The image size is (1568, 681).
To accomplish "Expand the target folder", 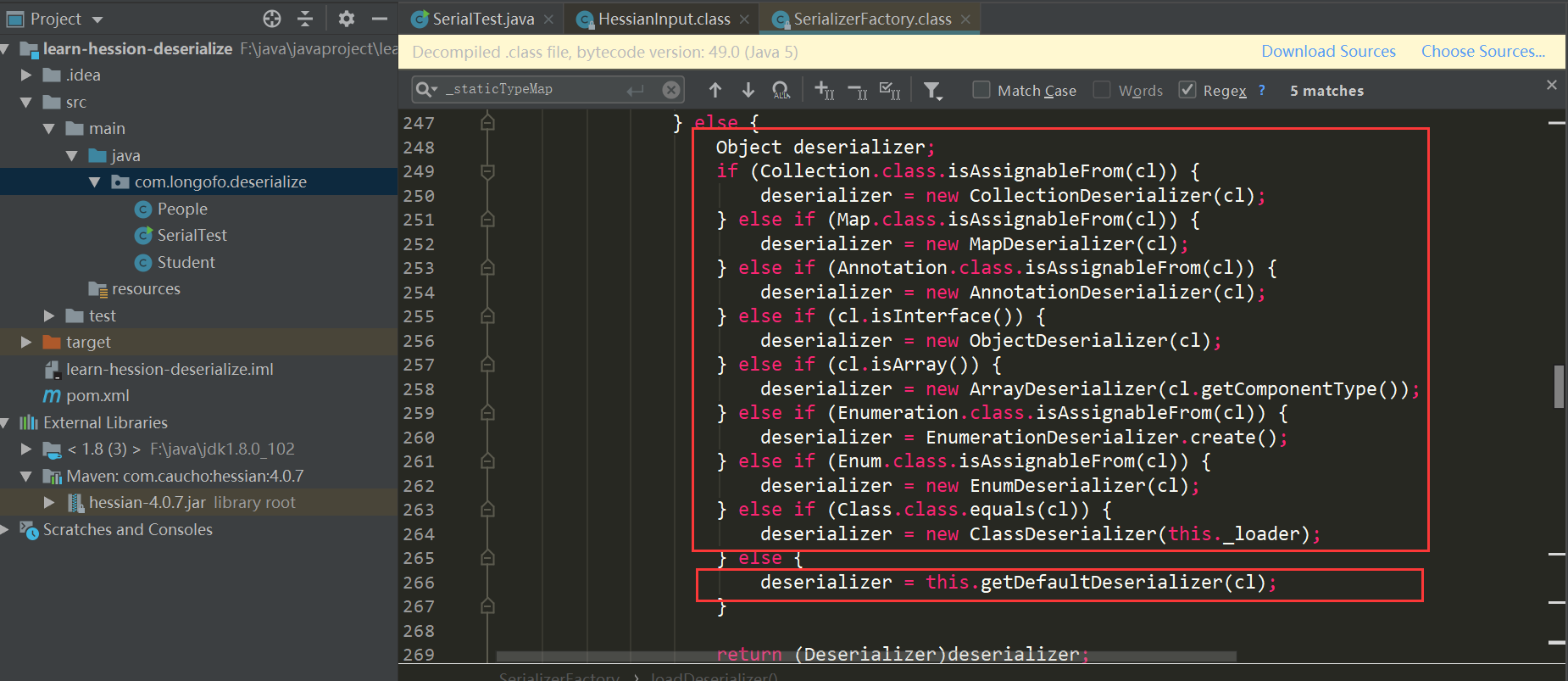I will coord(26,343).
